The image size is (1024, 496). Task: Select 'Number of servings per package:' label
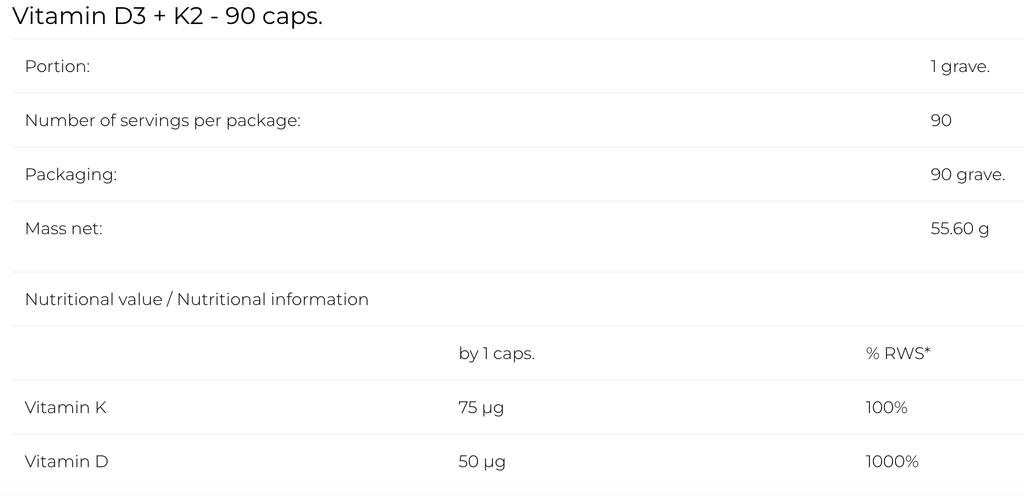click(x=162, y=121)
